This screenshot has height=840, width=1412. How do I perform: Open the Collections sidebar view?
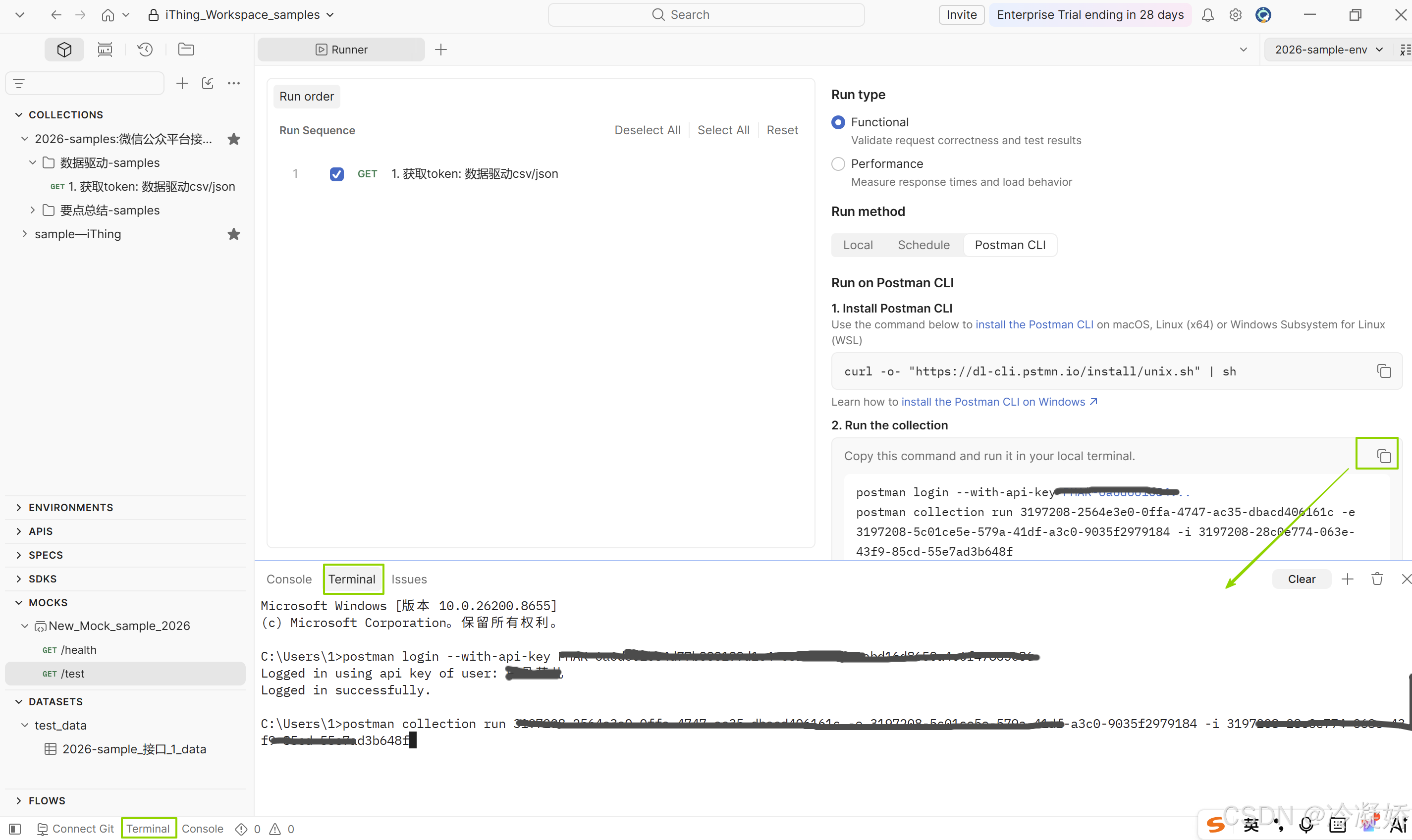[x=64, y=50]
